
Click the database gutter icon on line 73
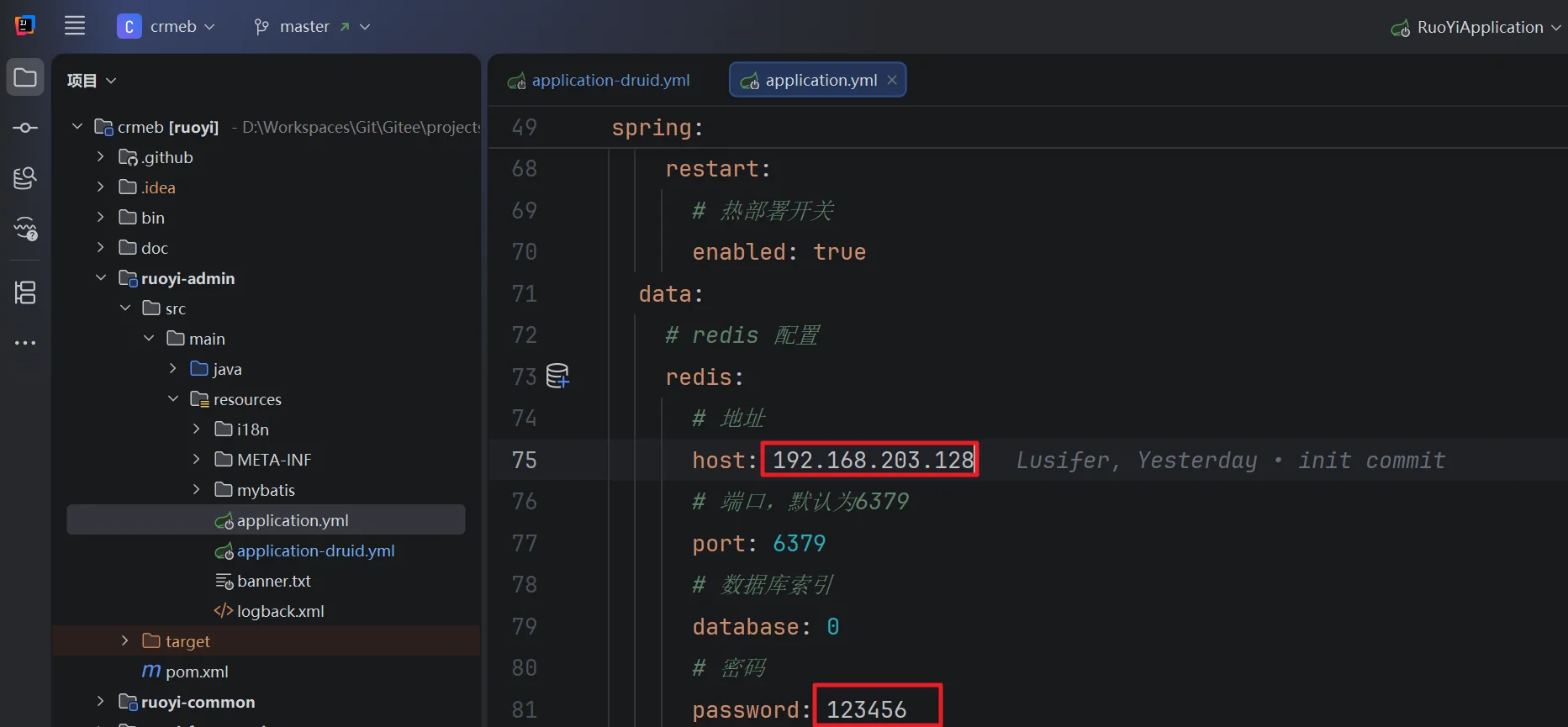558,376
